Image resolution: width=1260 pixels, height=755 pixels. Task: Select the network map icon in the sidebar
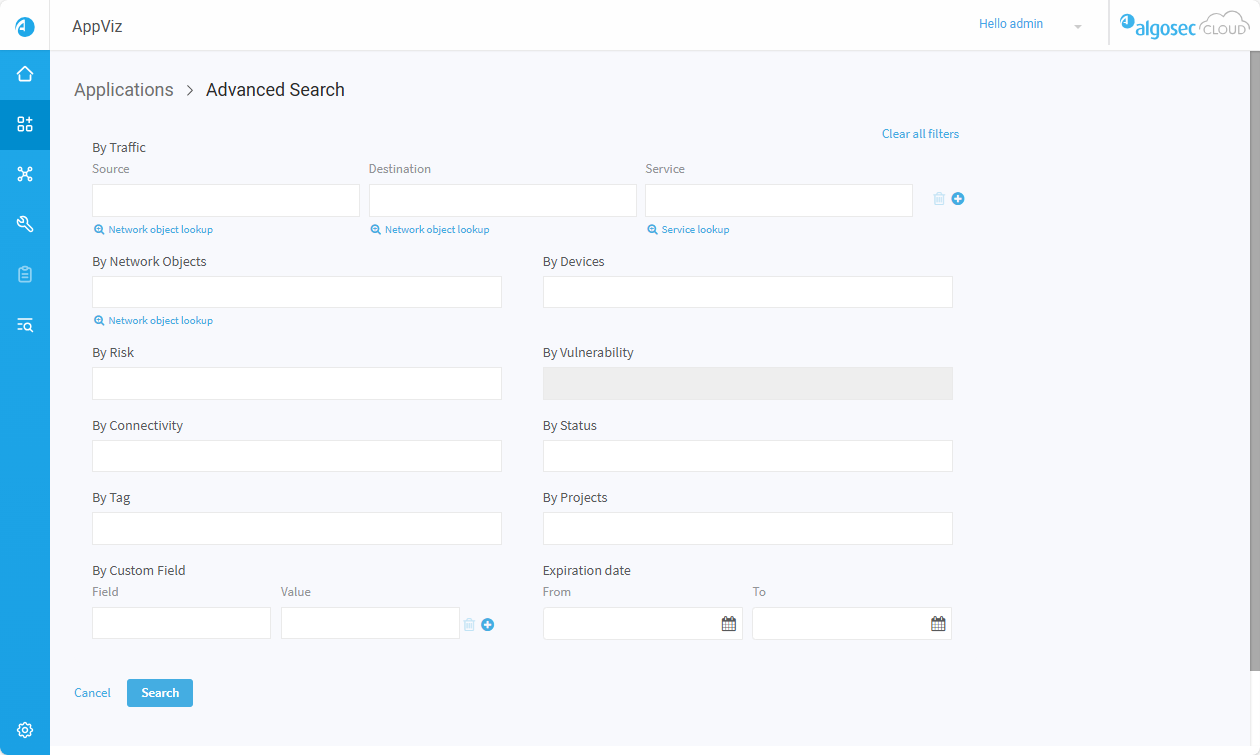coord(25,174)
